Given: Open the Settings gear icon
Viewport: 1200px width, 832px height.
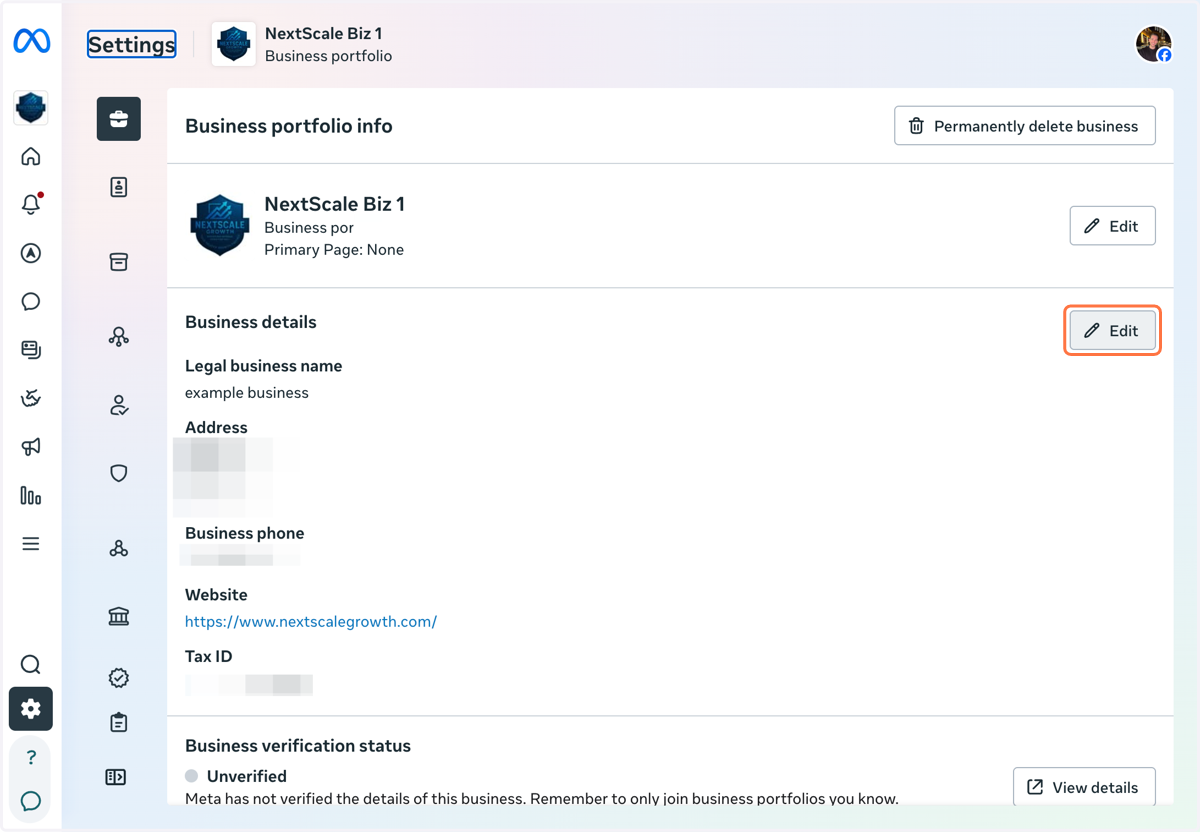Looking at the screenshot, I should tap(31, 709).
